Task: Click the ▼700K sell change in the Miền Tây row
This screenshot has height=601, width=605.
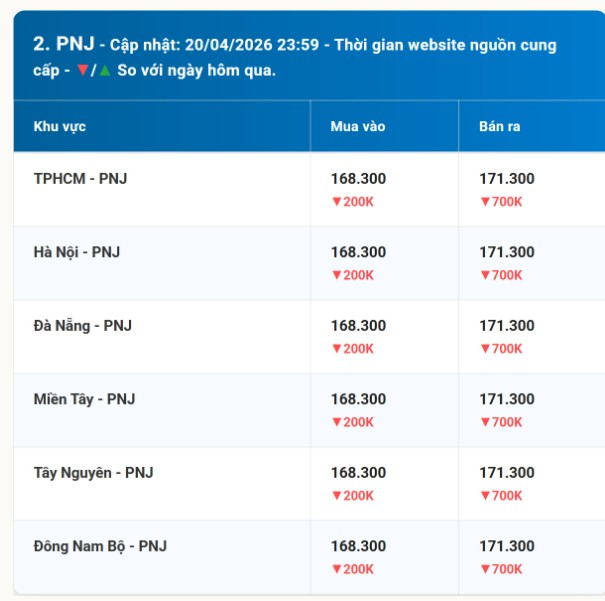Action: (x=501, y=422)
